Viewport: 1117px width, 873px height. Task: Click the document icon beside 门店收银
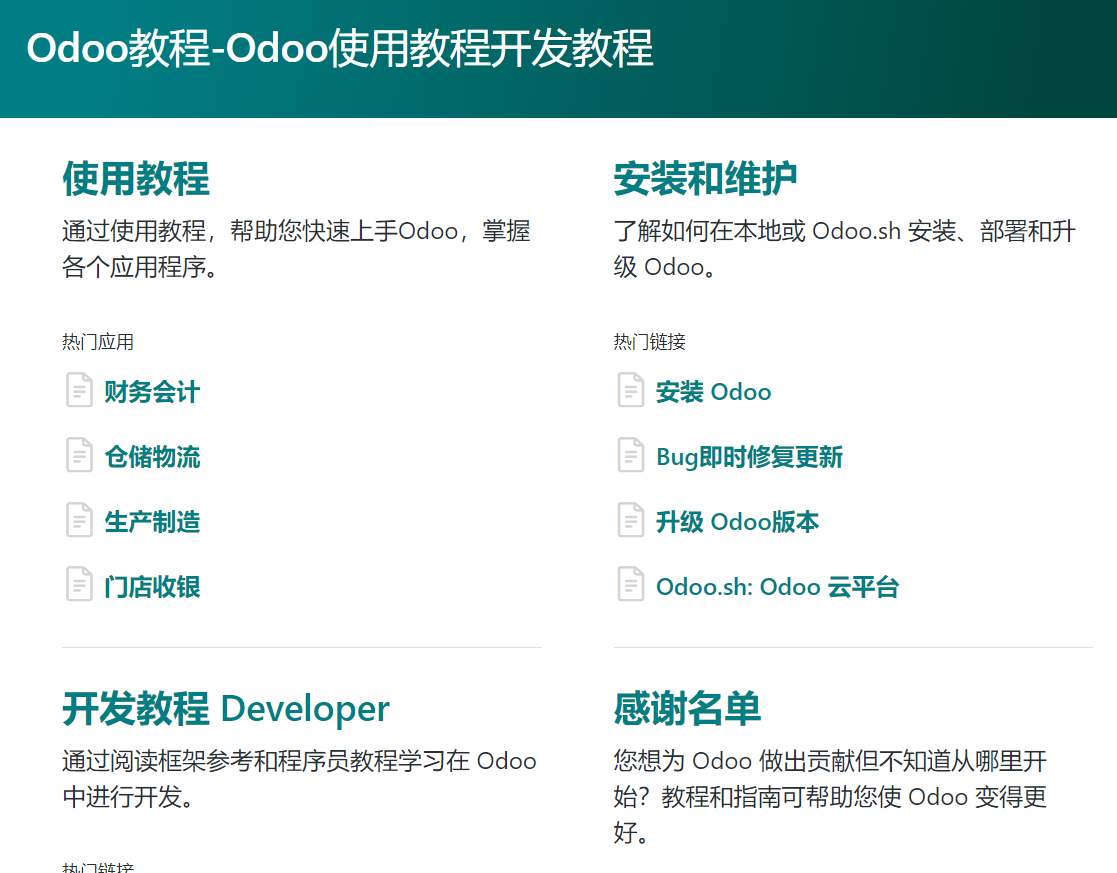pyautogui.click(x=79, y=584)
